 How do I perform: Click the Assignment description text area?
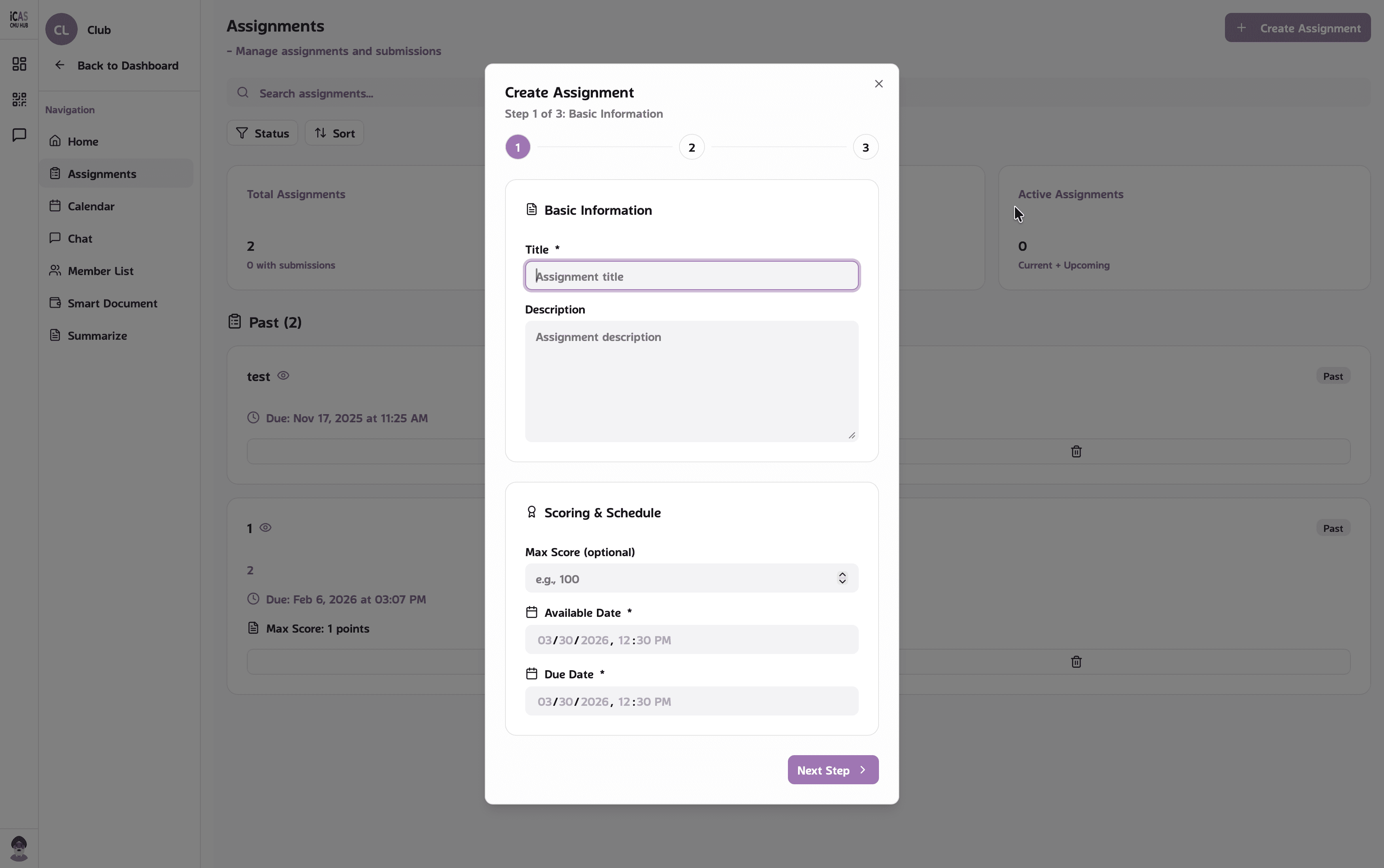692,381
